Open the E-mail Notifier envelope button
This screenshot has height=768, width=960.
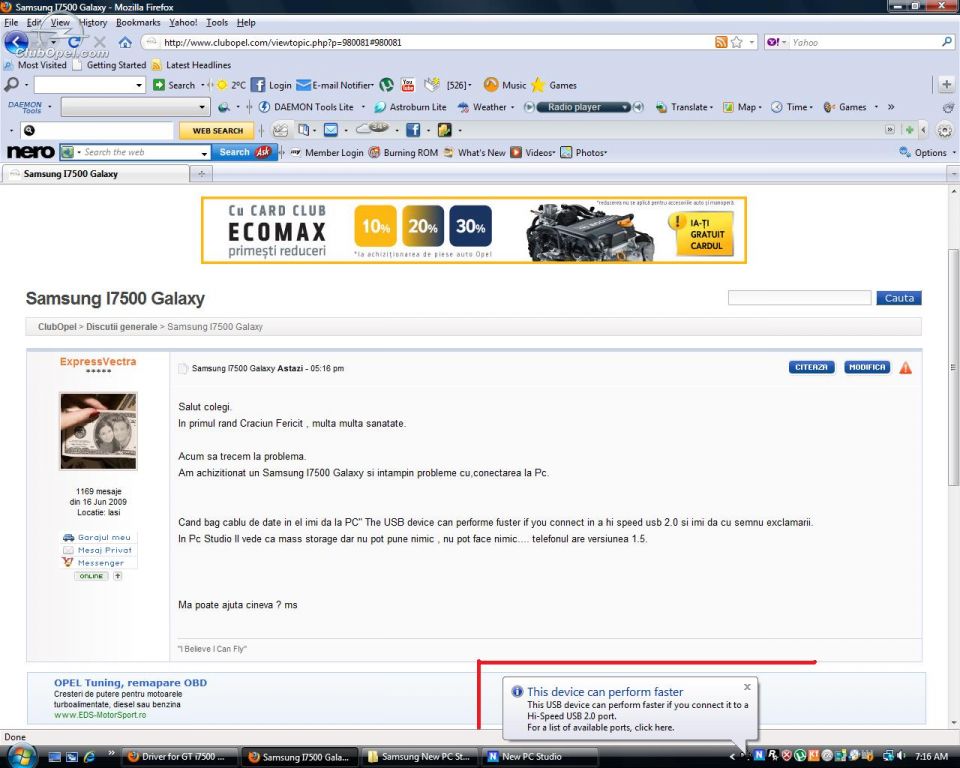point(334,85)
